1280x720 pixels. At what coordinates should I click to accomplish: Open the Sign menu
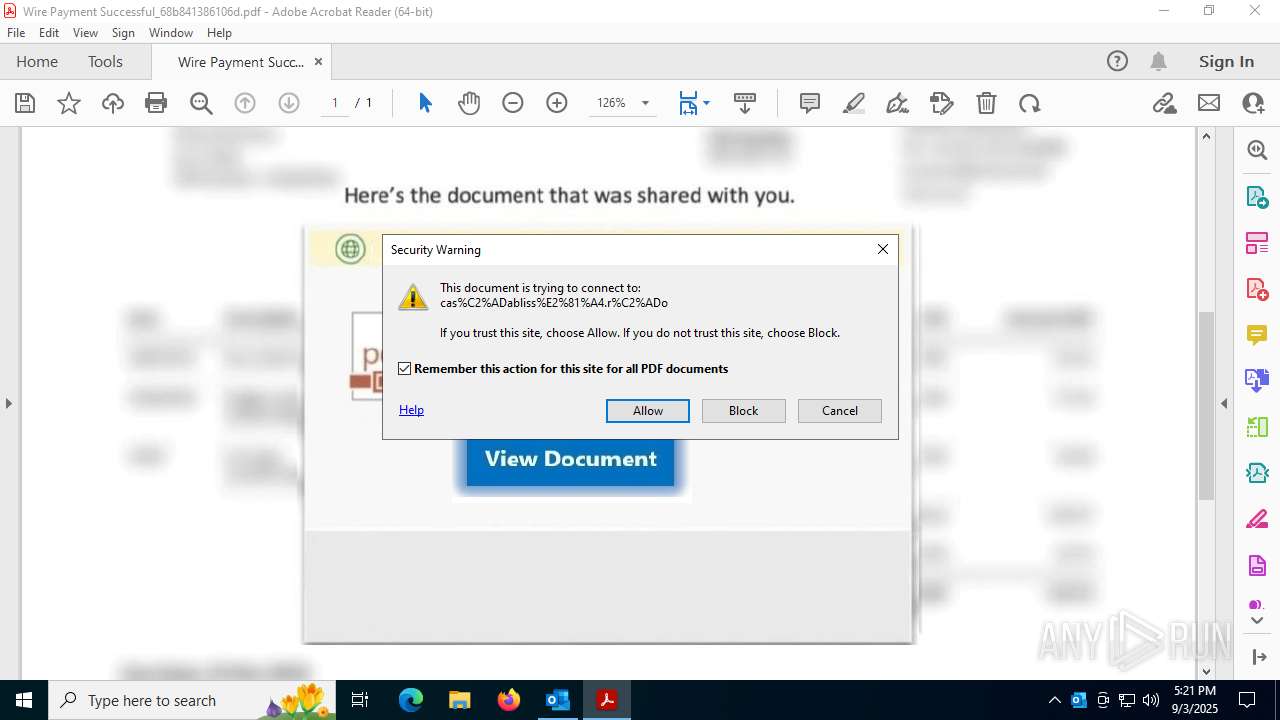[x=123, y=33]
